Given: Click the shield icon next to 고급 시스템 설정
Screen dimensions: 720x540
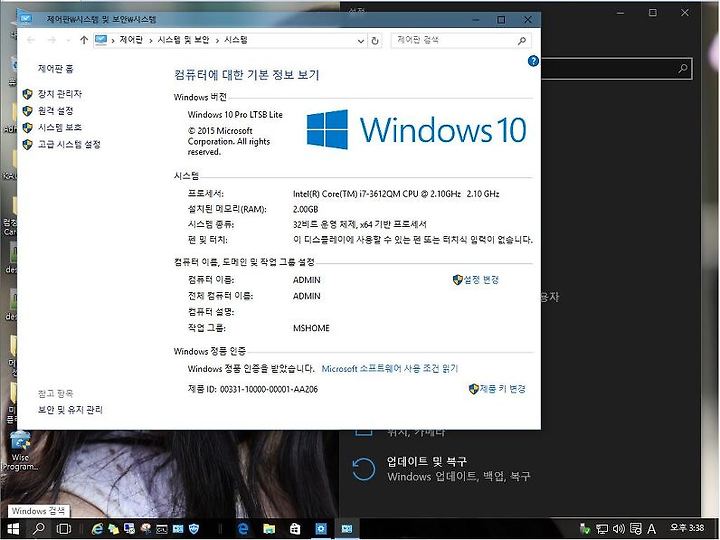Looking at the screenshot, I should (28, 145).
